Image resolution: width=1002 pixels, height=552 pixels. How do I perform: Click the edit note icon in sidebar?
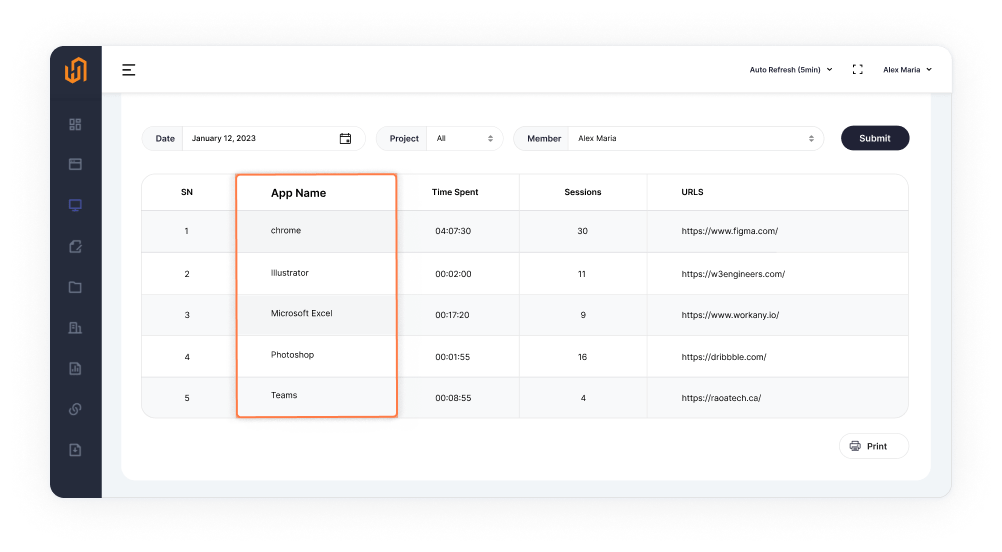[x=75, y=246]
